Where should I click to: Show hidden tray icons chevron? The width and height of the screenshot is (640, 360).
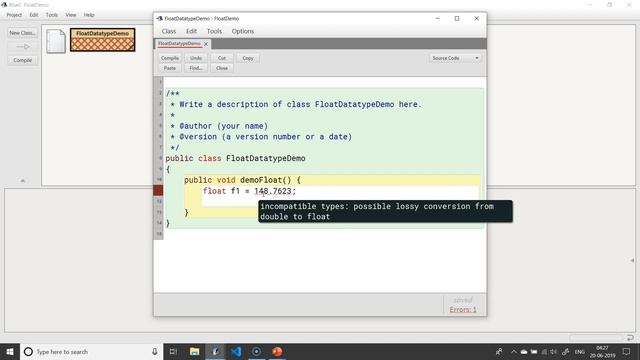[514, 351]
